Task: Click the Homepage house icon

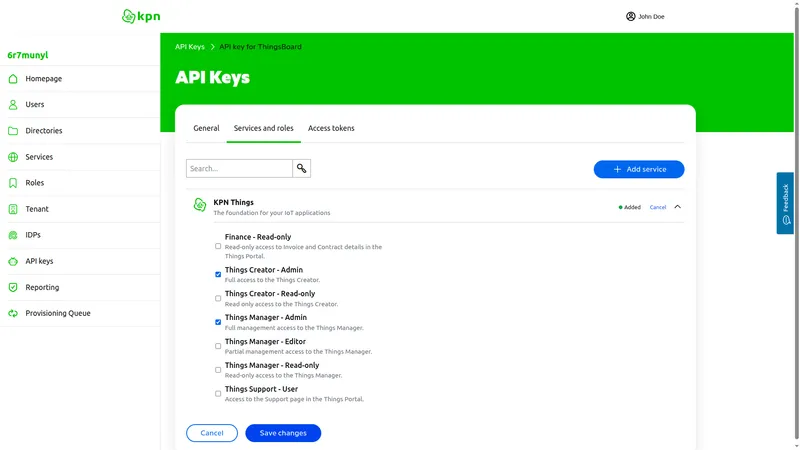Action: [13, 79]
